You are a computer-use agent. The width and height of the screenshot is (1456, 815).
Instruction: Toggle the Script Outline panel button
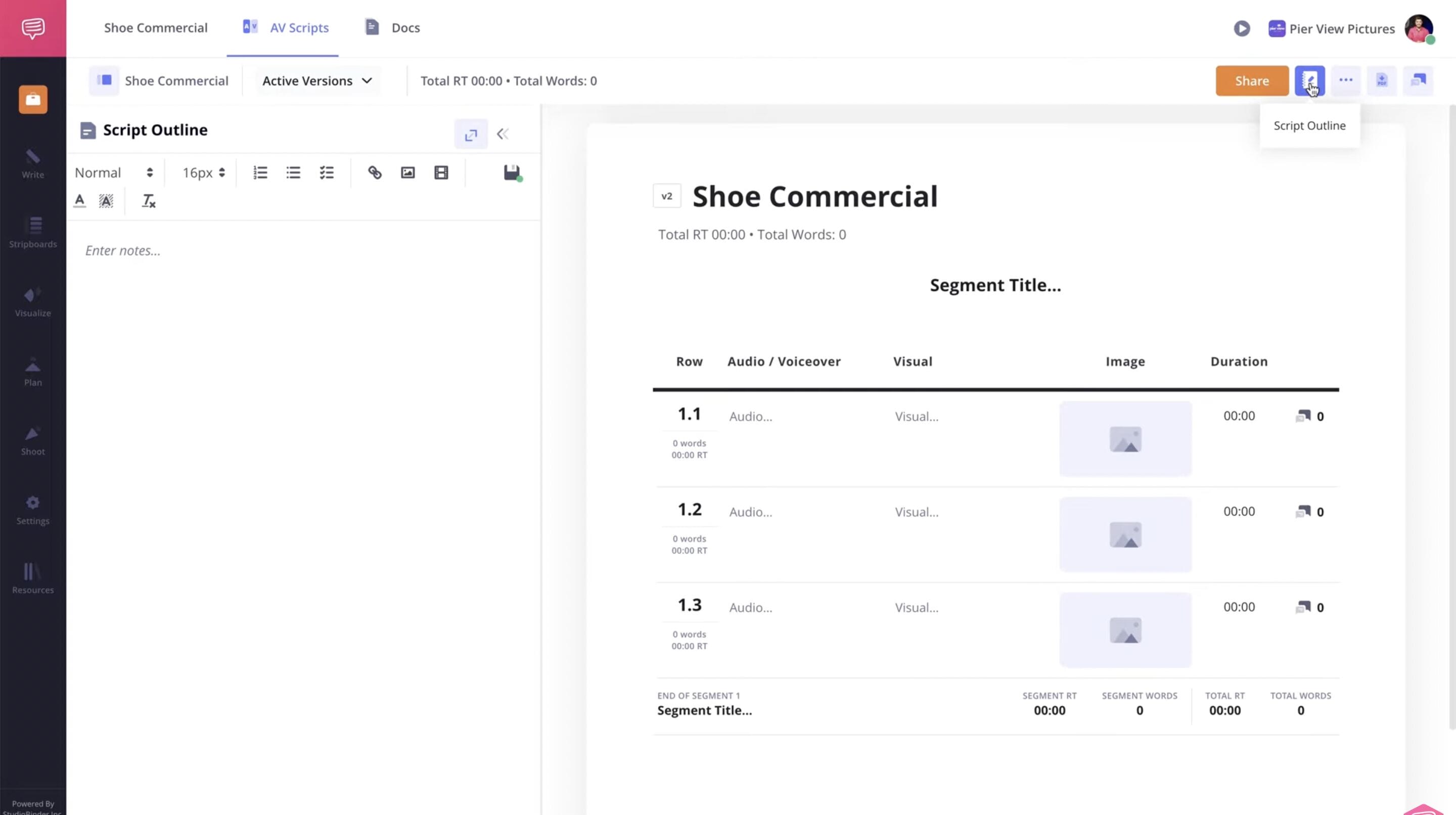[x=1309, y=81]
